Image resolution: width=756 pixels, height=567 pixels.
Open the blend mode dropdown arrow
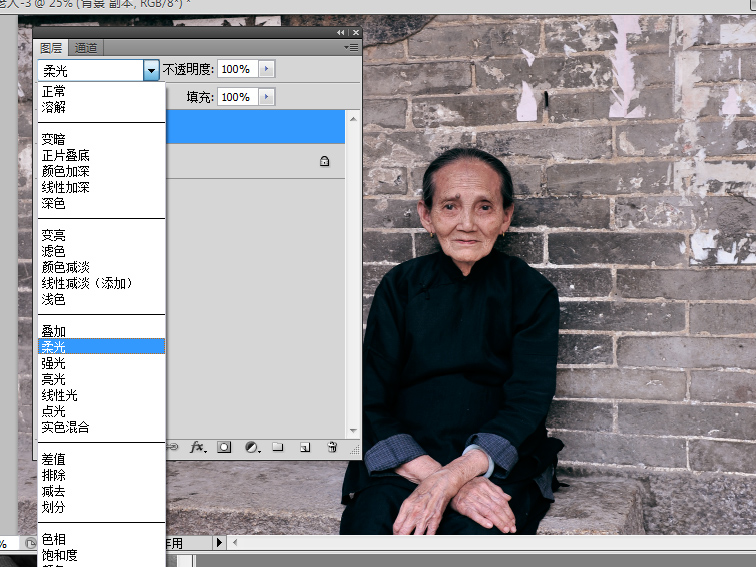(151, 70)
